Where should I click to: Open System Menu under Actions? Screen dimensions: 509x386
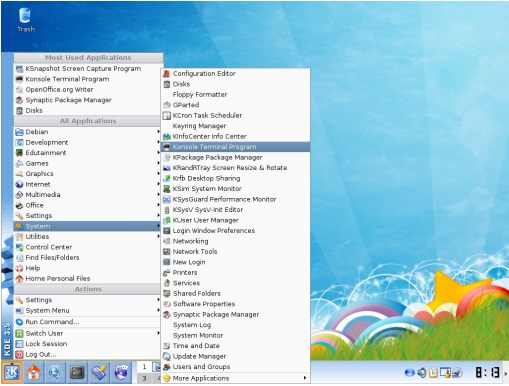coord(87,311)
